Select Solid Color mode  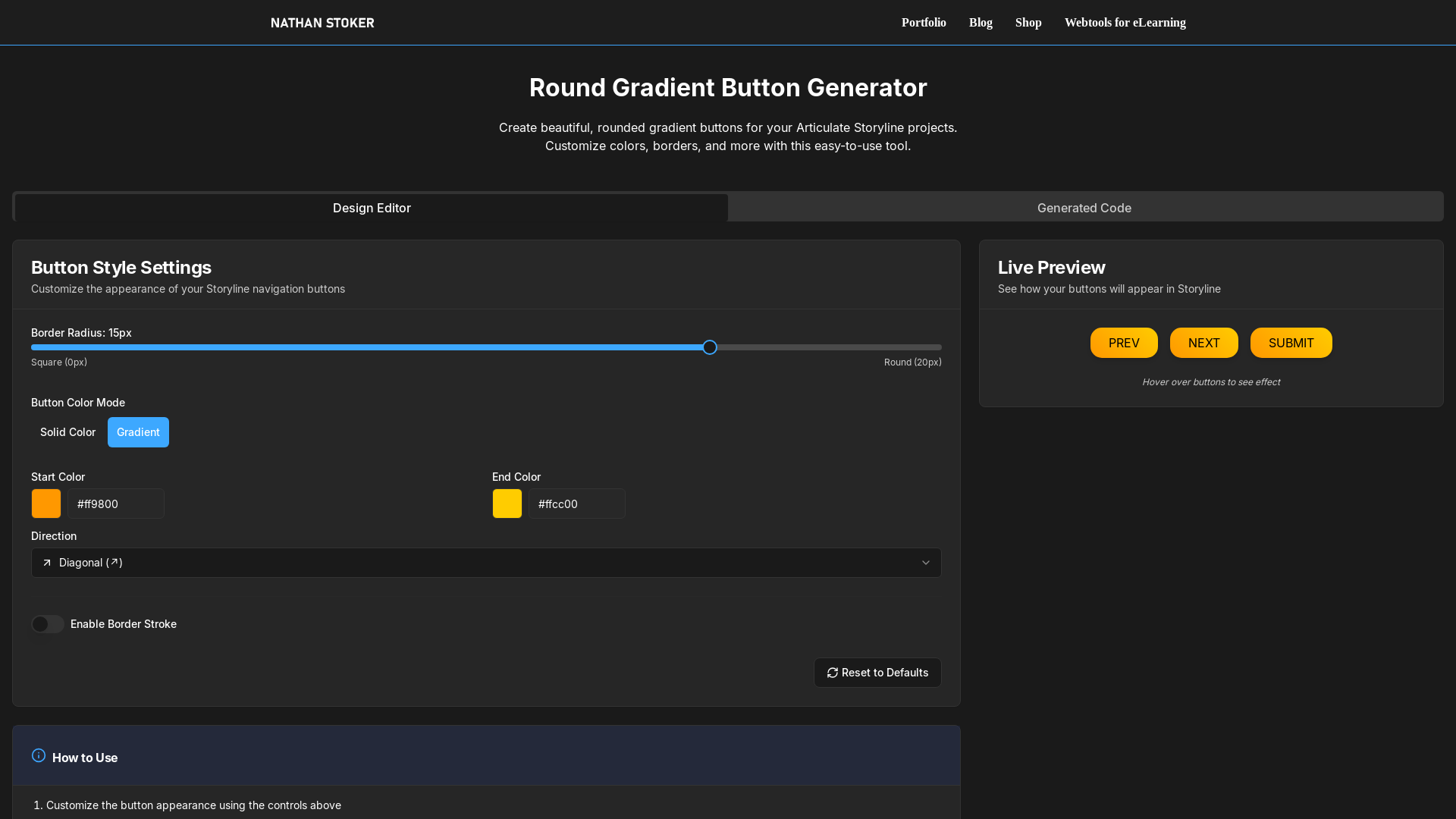(67, 431)
